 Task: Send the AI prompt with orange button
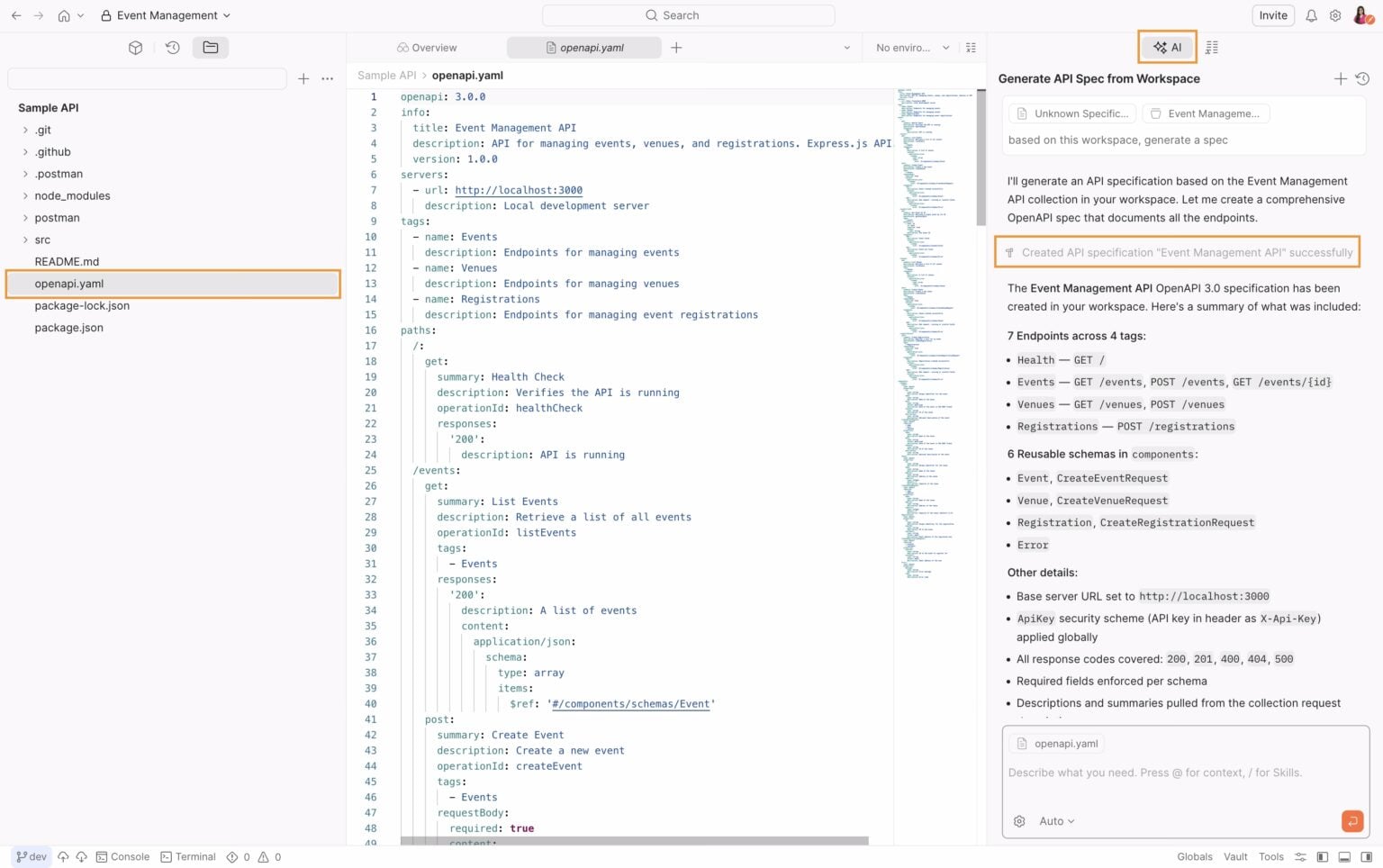point(1351,821)
